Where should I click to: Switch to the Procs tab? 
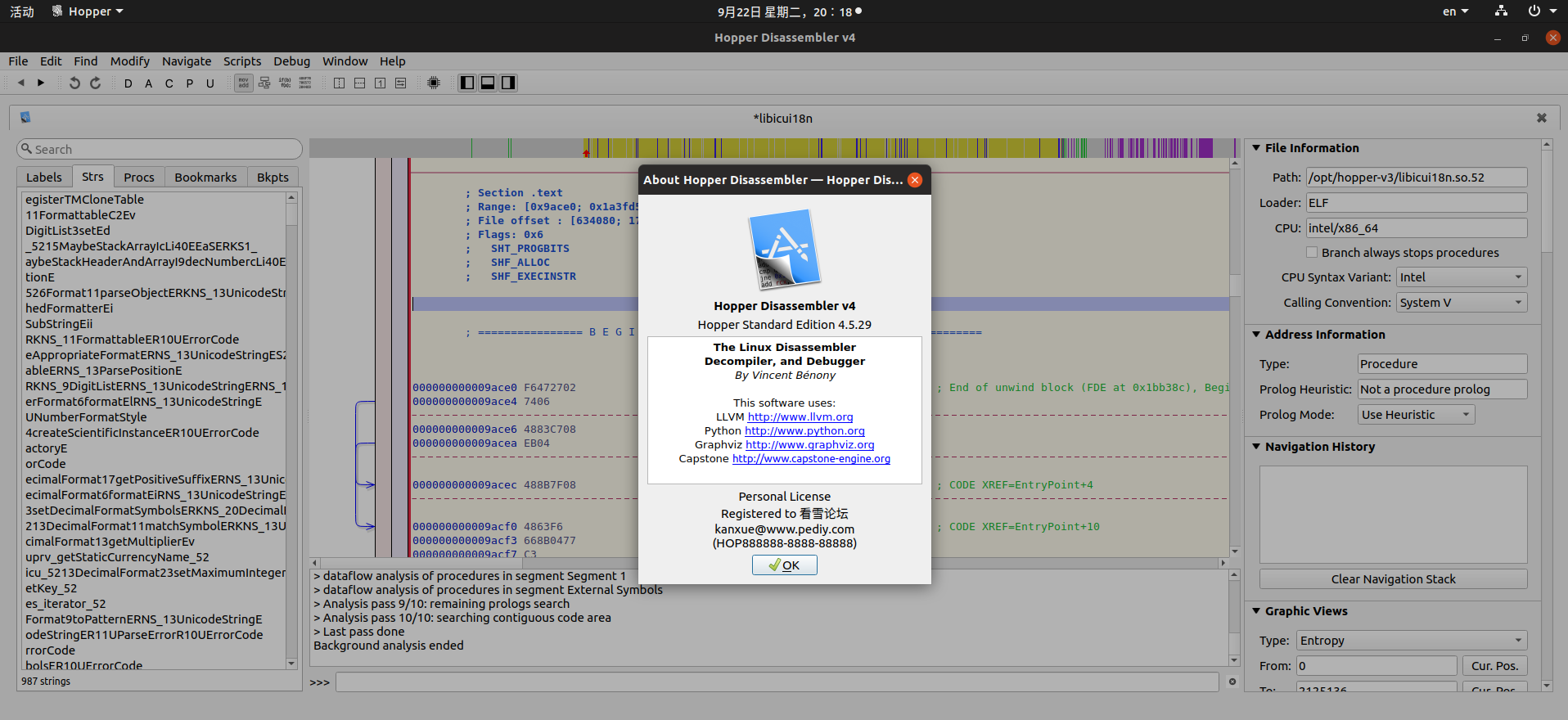(139, 178)
